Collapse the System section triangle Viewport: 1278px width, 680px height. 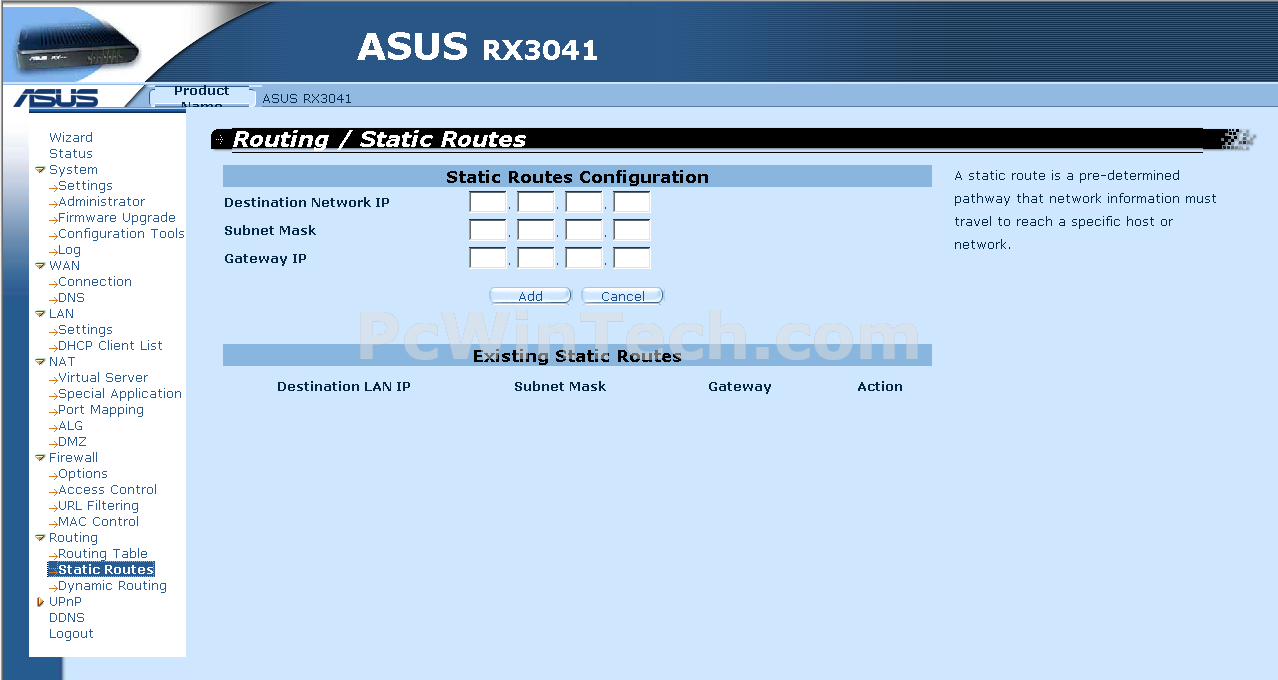coord(40,170)
